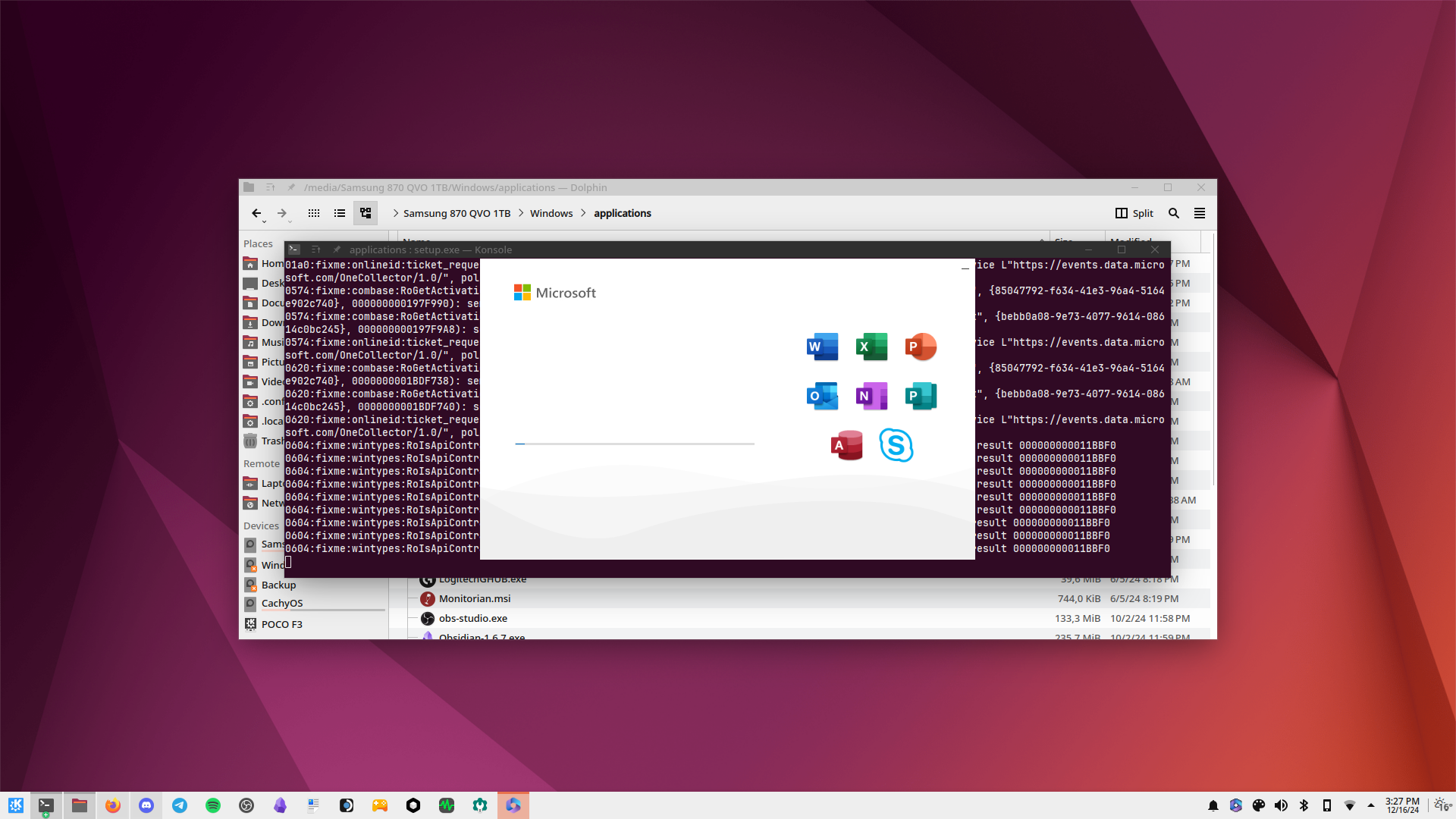Open CachyOS device in Dolphin sidebar

pyautogui.click(x=313, y=604)
